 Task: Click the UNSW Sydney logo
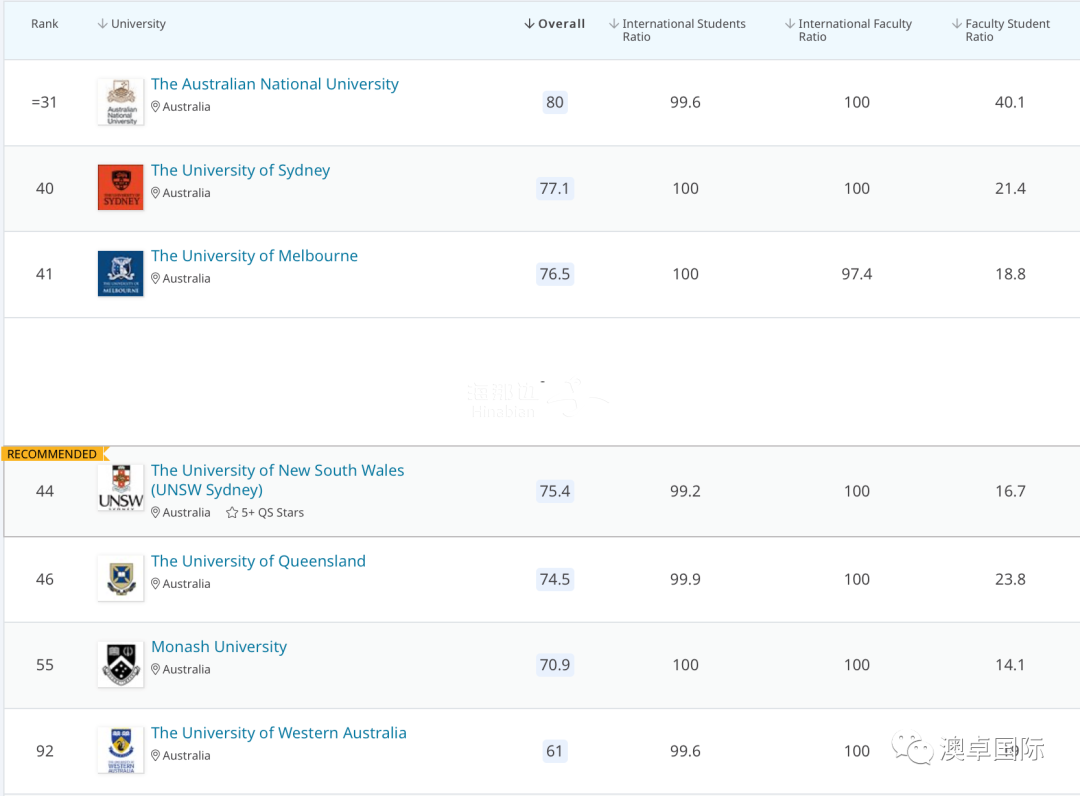tap(121, 488)
